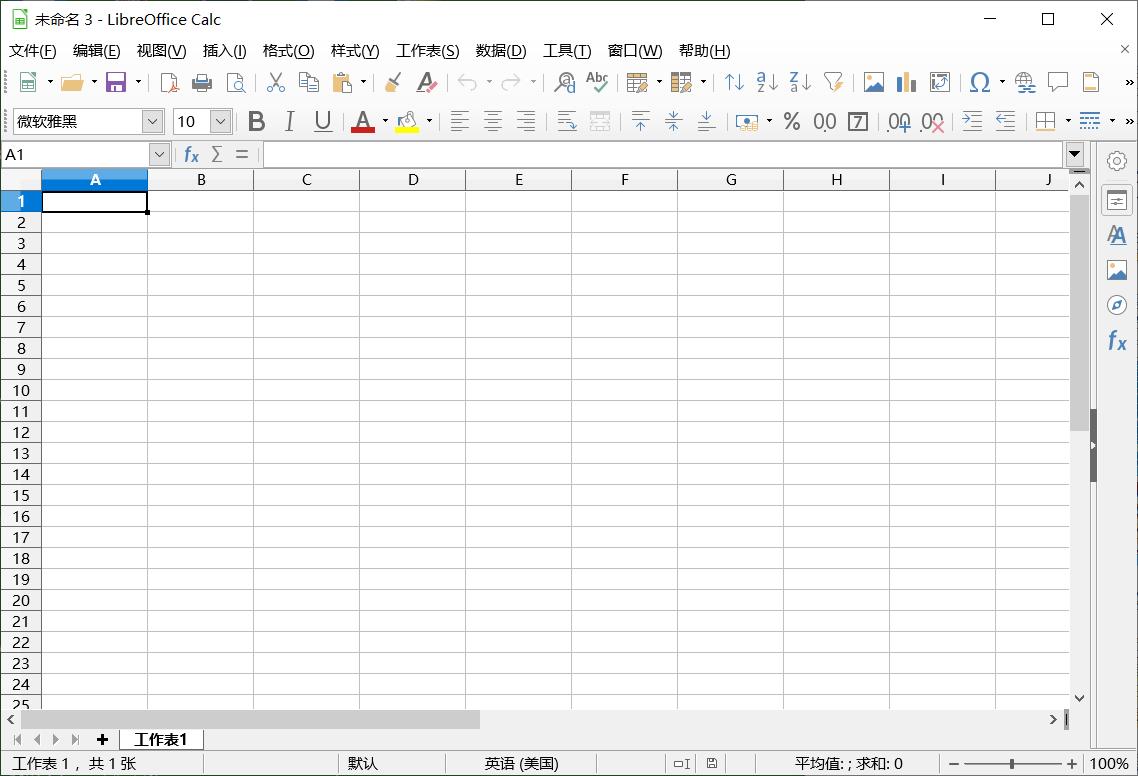Toggle Wrap Text
The height and width of the screenshot is (776, 1138).
[567, 121]
